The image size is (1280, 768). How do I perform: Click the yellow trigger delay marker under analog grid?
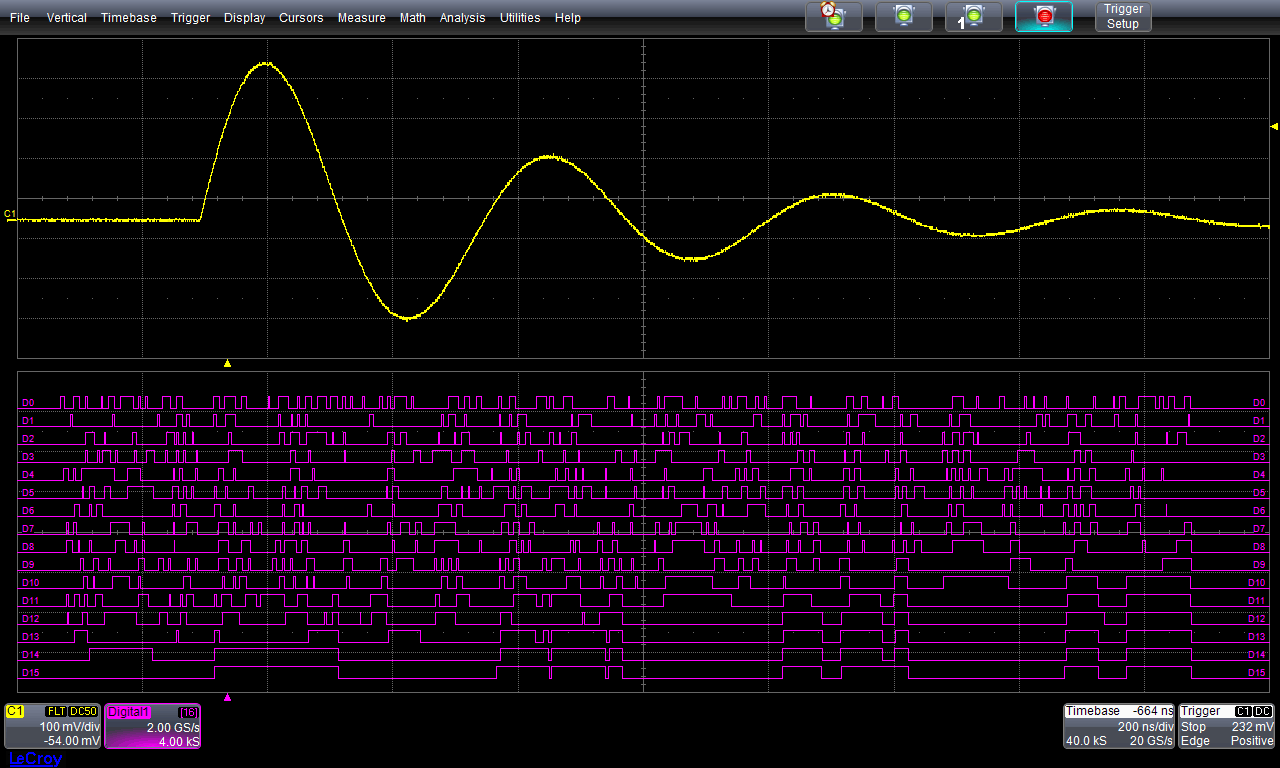pos(227,364)
